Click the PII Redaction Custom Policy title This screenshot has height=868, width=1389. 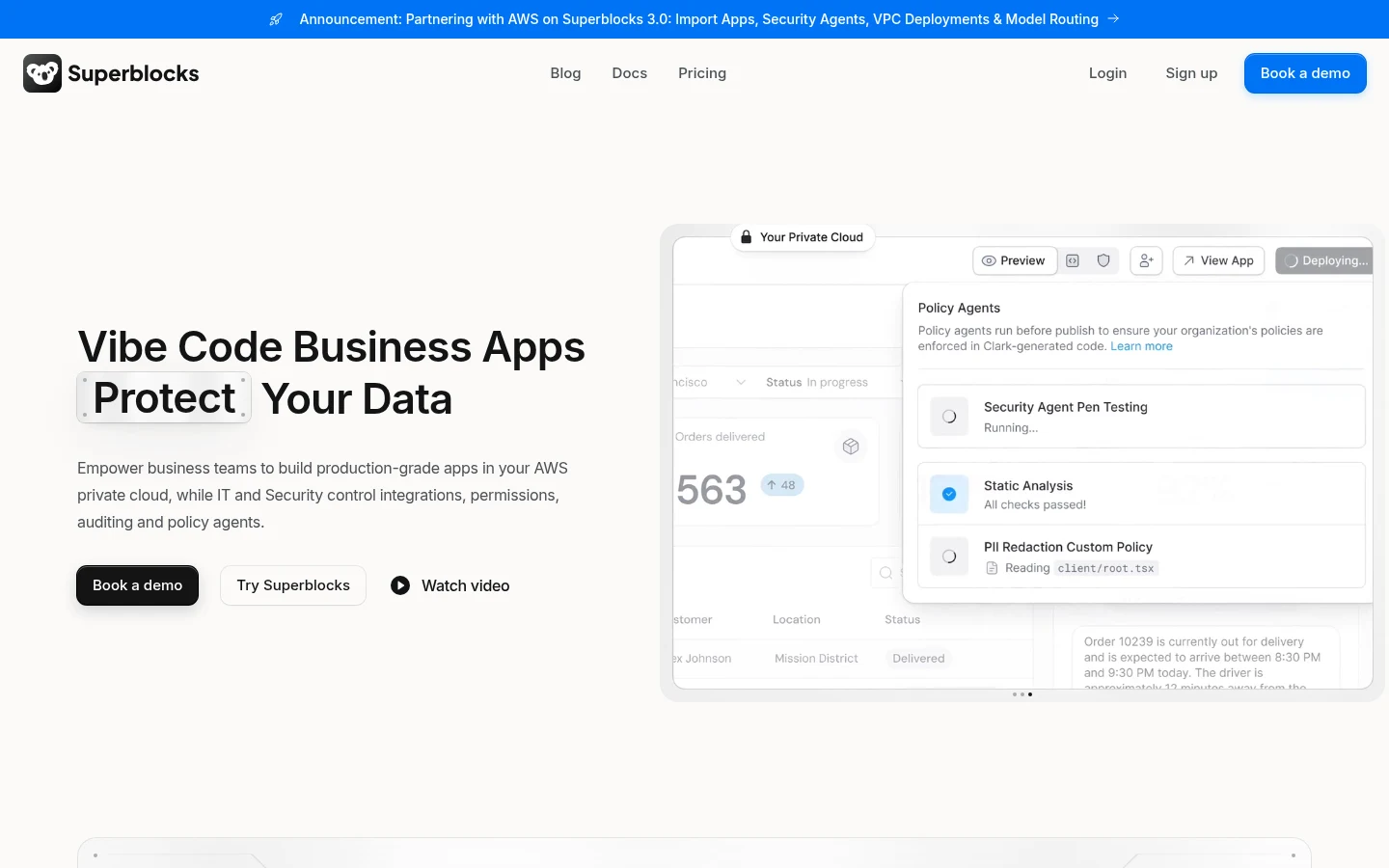[x=1068, y=547]
